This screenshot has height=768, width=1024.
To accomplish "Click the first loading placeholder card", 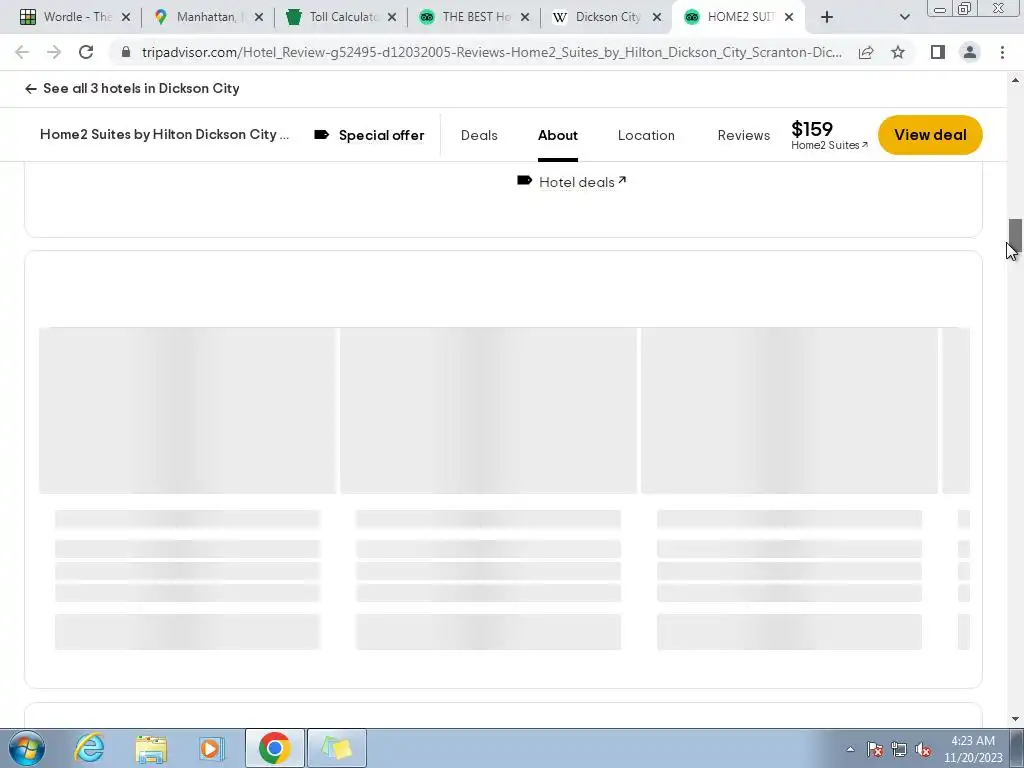I will click(187, 488).
